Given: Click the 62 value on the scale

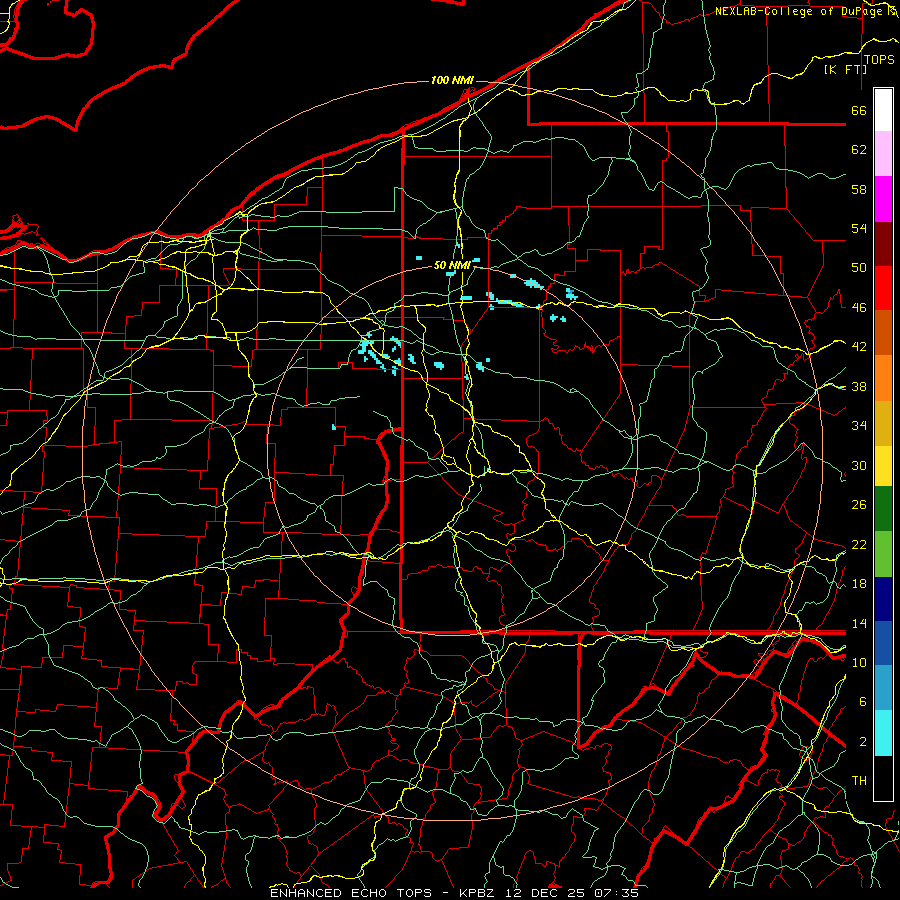Looking at the screenshot, I should click(859, 150).
